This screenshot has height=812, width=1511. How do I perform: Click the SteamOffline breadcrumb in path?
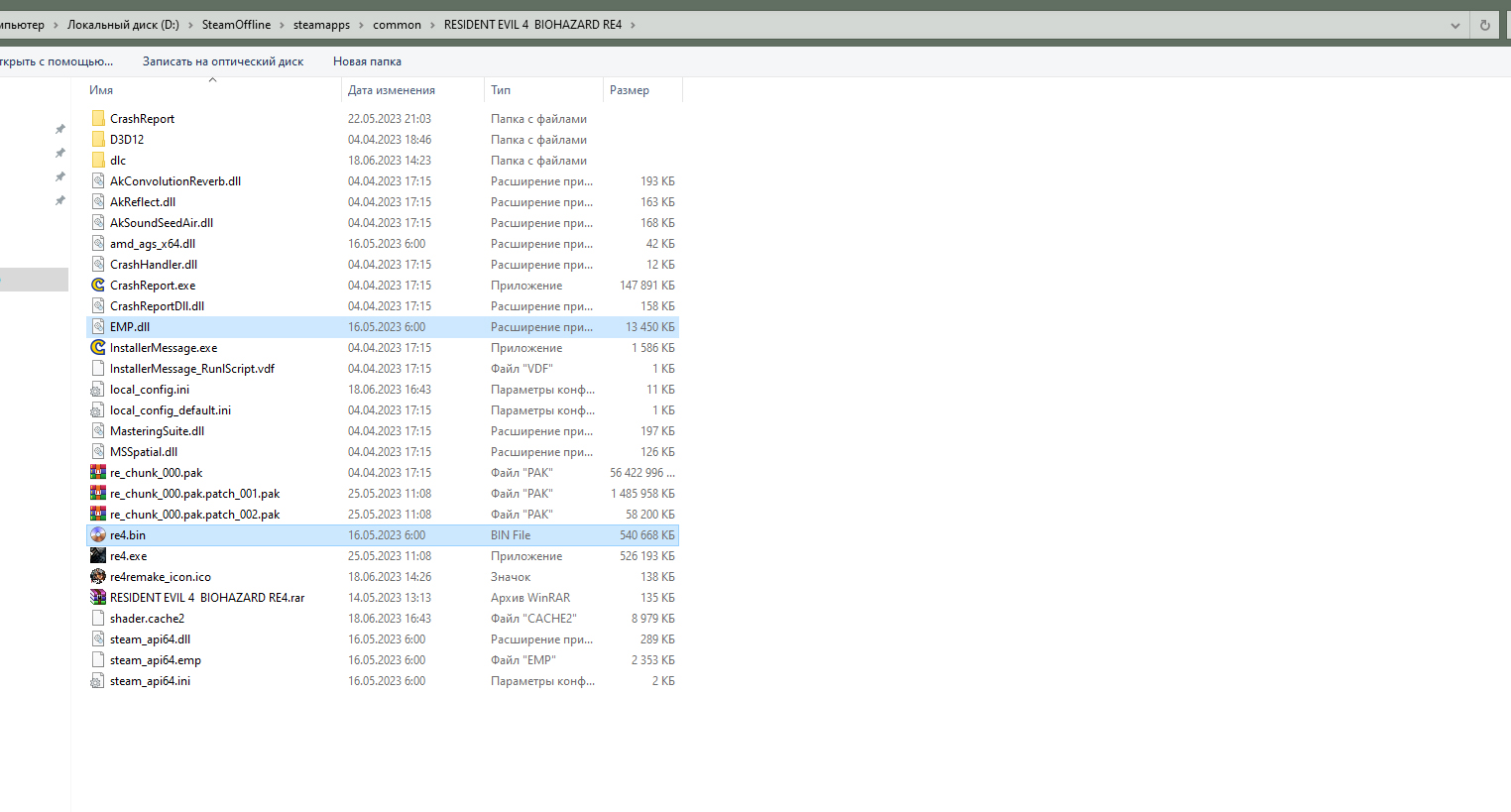[x=236, y=25]
